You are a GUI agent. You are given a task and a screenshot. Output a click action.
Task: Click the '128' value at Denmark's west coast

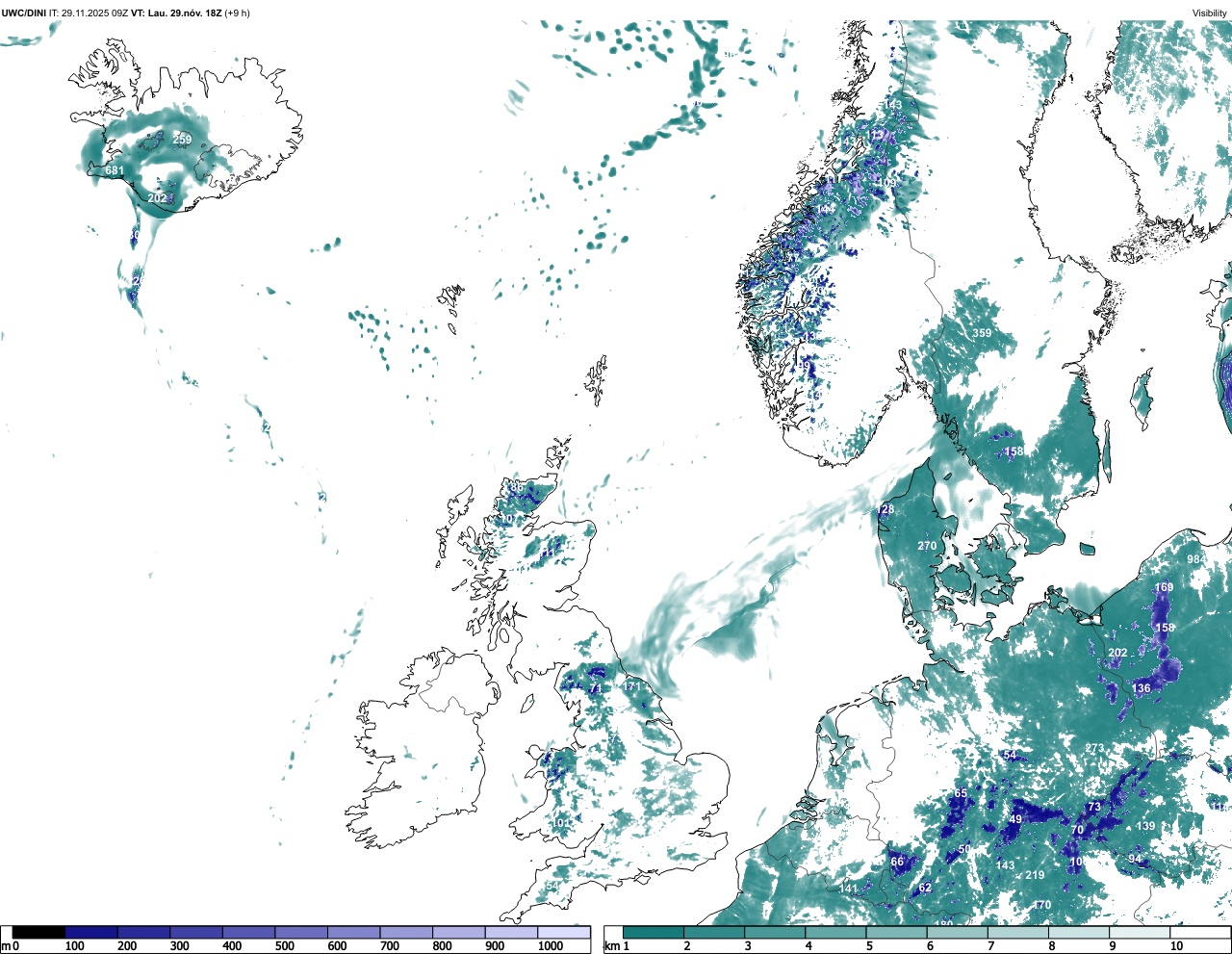pos(885,509)
